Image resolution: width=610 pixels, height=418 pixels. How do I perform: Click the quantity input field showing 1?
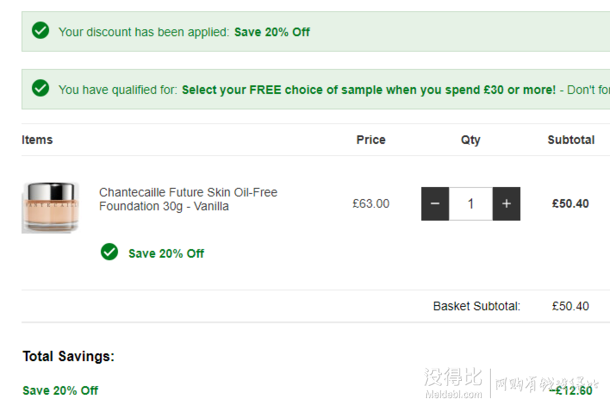click(x=471, y=204)
